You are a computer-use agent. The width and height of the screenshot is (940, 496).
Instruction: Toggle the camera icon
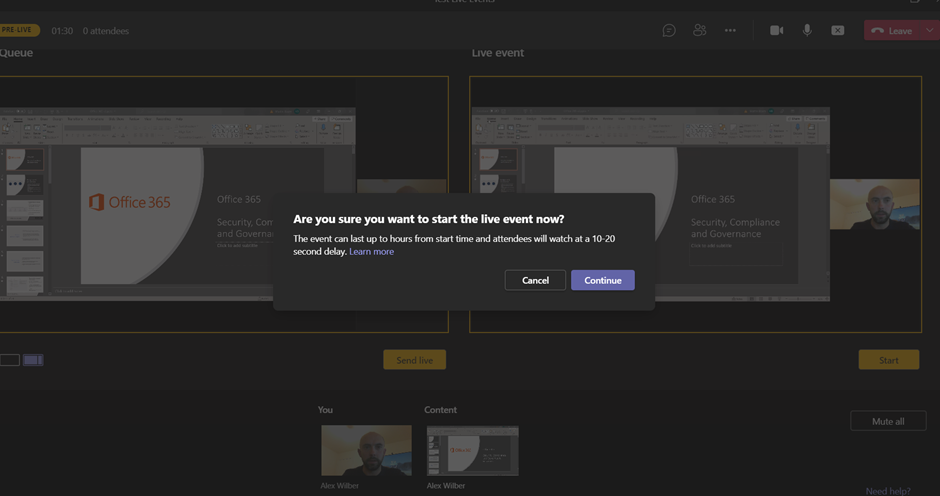[x=776, y=31]
